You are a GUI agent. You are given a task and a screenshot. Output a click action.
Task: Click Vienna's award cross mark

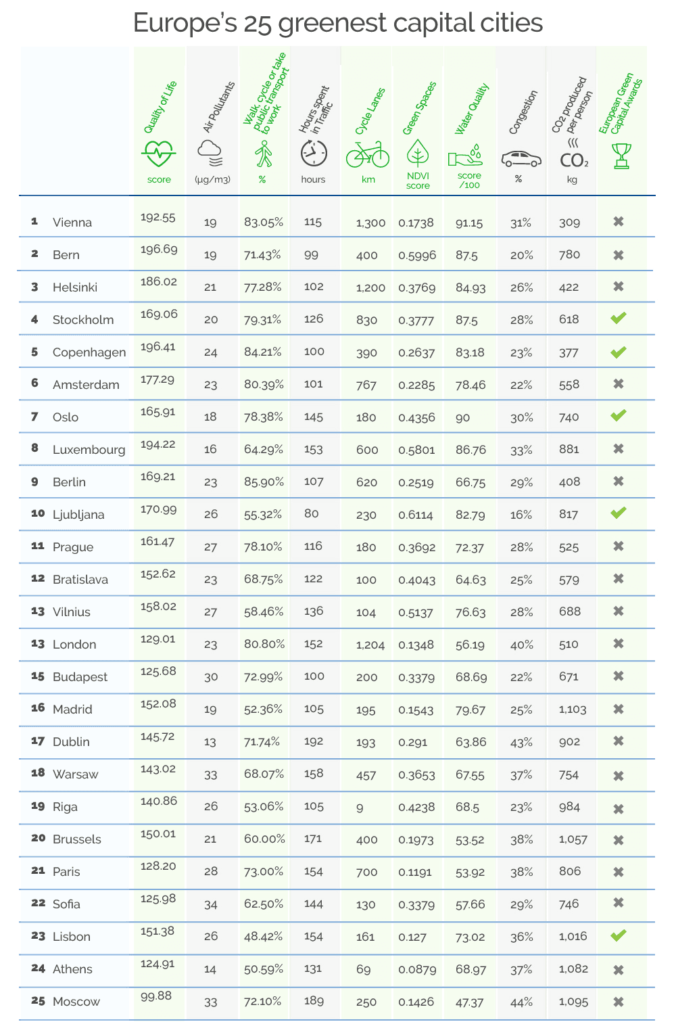(619, 222)
